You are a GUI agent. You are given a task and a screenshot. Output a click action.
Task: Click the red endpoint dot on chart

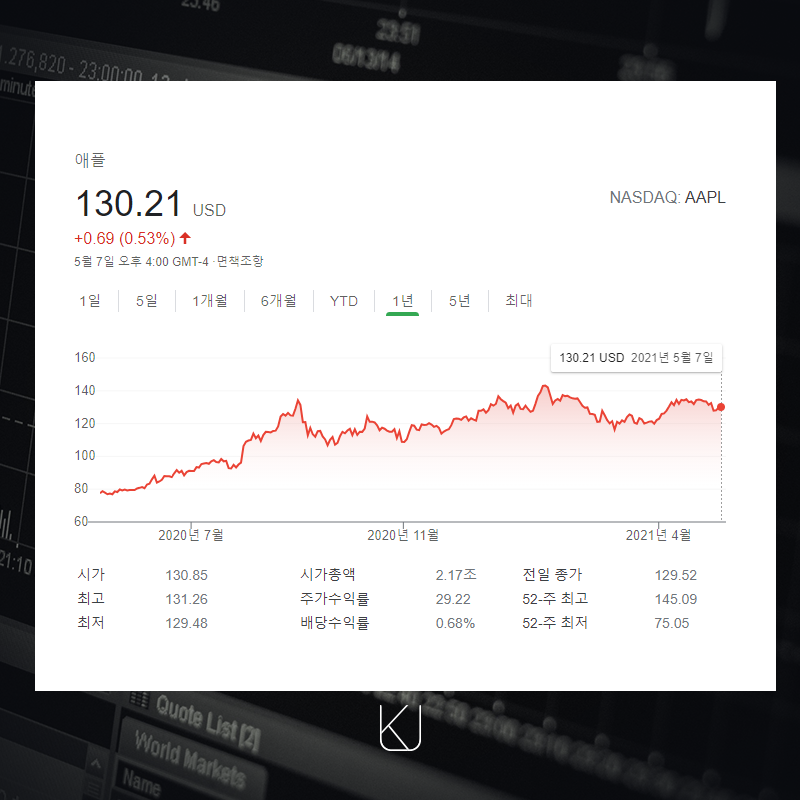721,407
